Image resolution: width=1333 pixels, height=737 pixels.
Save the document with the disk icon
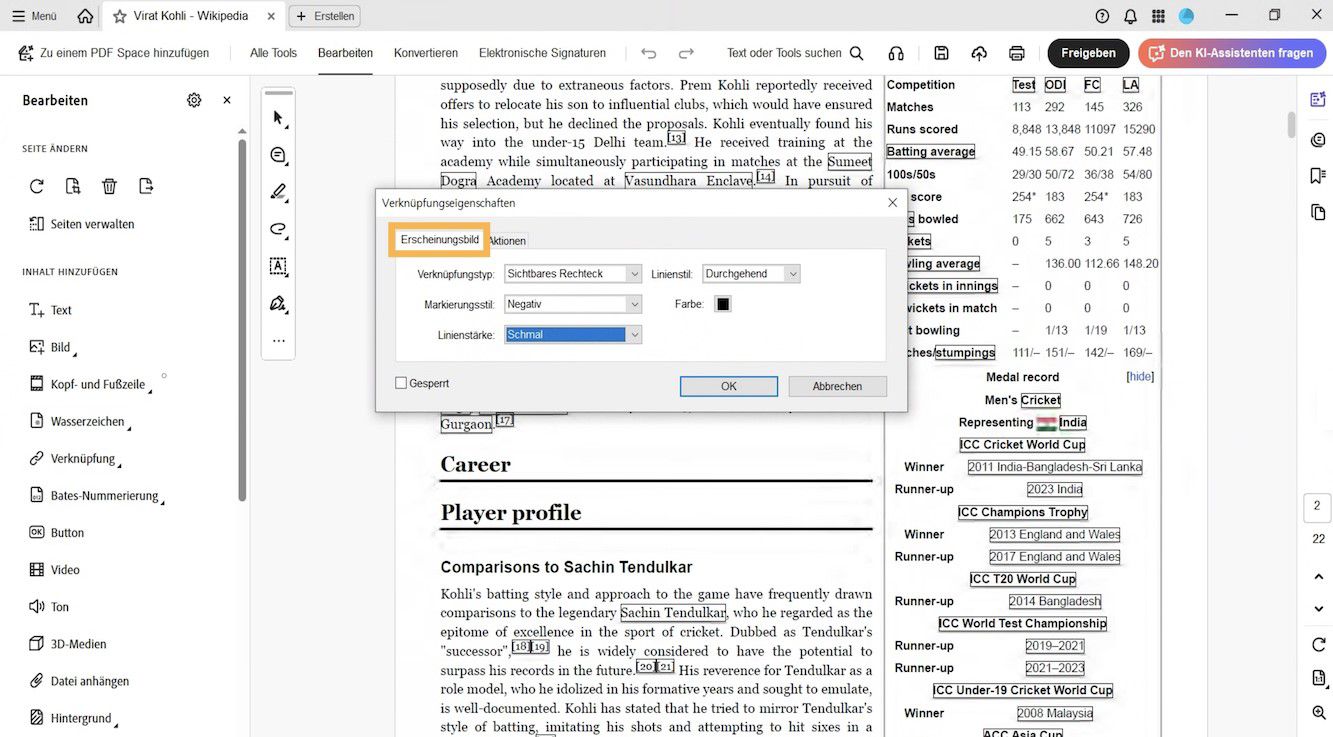point(941,53)
